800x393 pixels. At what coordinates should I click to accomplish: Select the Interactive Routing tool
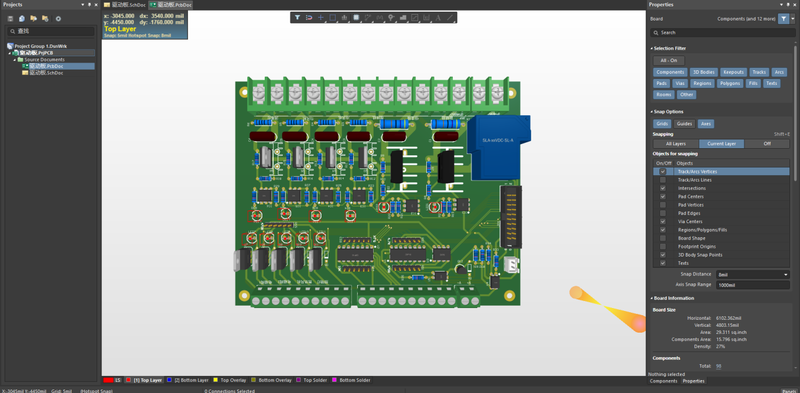[368, 17]
